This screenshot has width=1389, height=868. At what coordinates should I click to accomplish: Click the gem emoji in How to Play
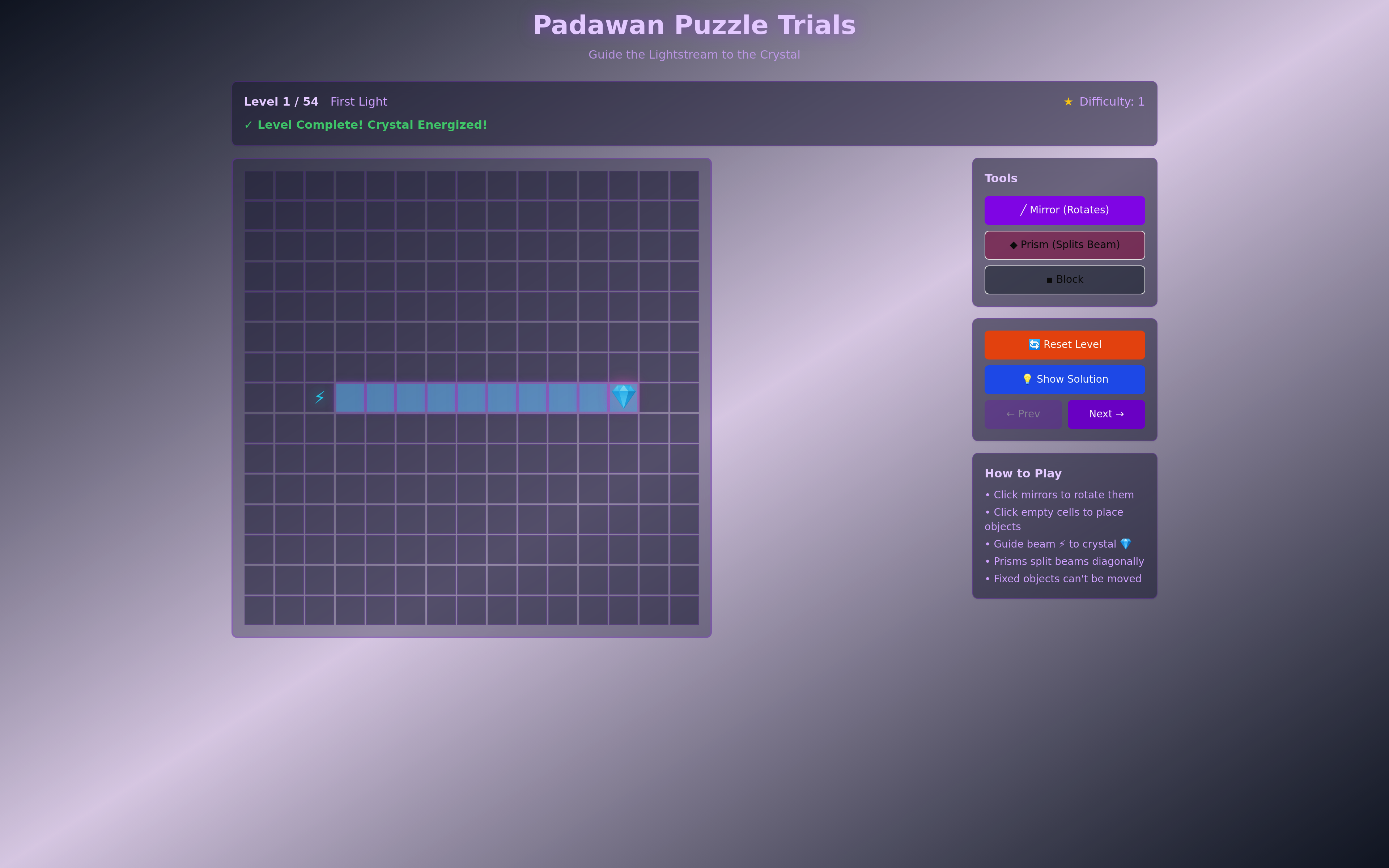1126,544
